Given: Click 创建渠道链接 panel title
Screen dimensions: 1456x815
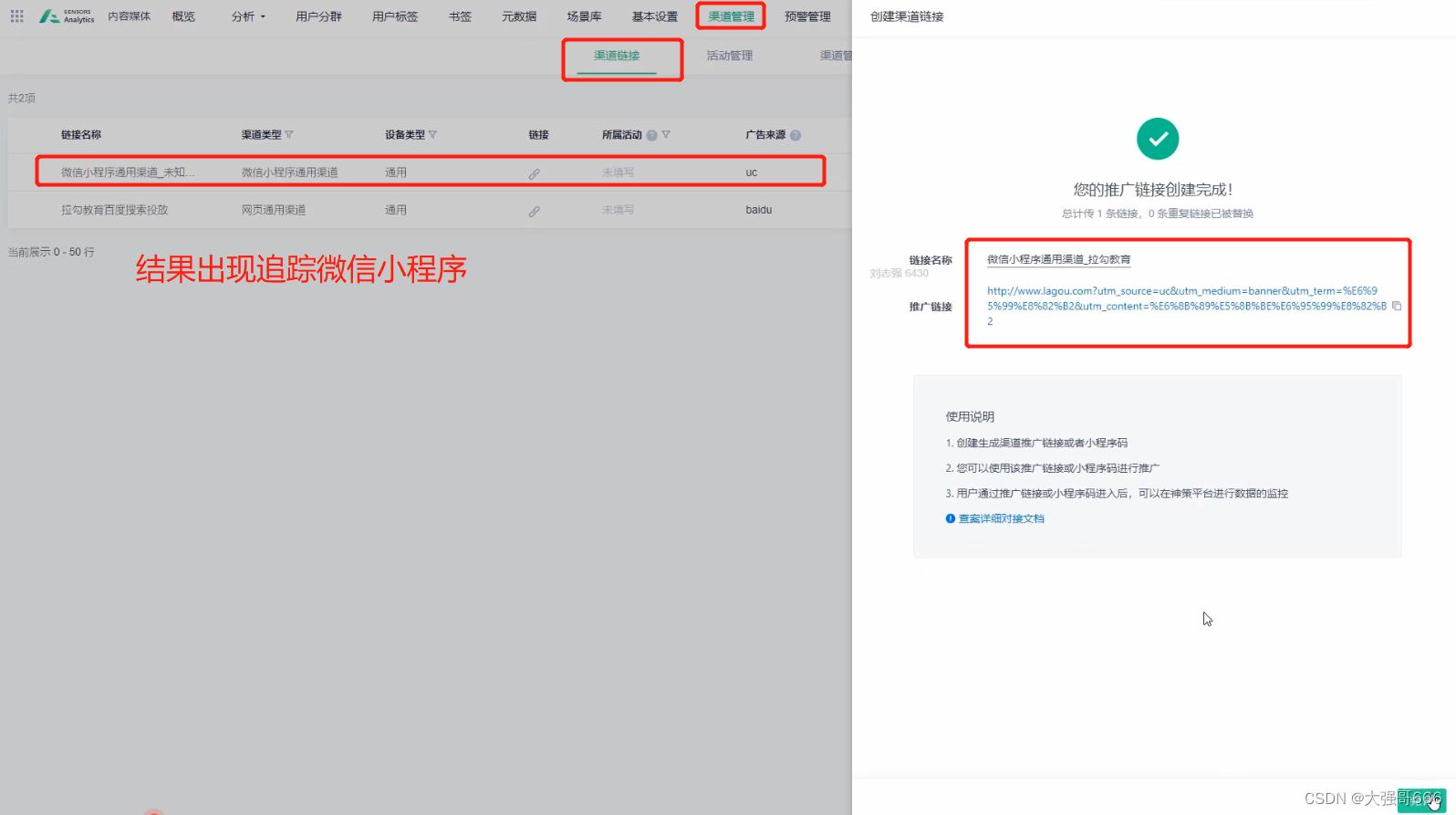Looking at the screenshot, I should click(907, 16).
